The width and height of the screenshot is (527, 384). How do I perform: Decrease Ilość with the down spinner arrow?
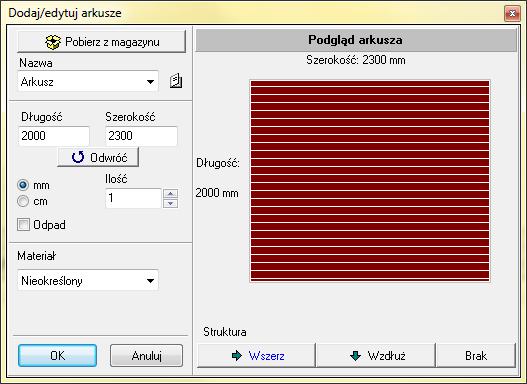pos(171,203)
